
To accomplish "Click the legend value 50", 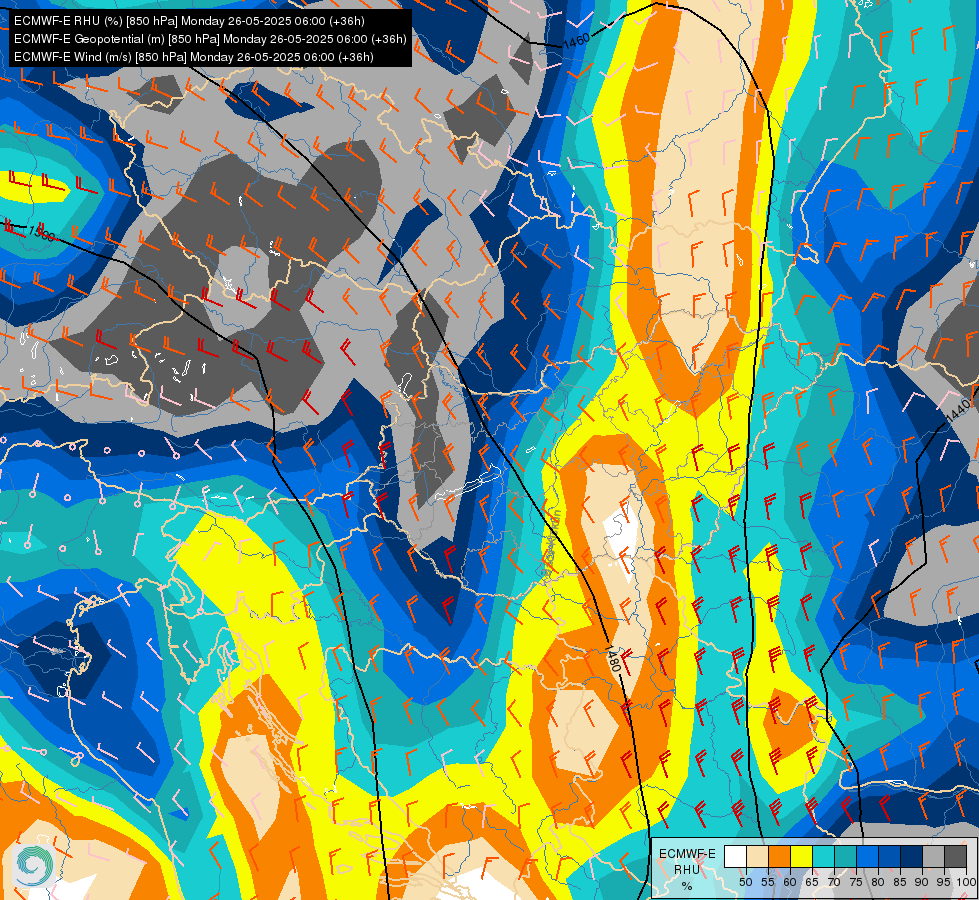I will pos(745,882).
